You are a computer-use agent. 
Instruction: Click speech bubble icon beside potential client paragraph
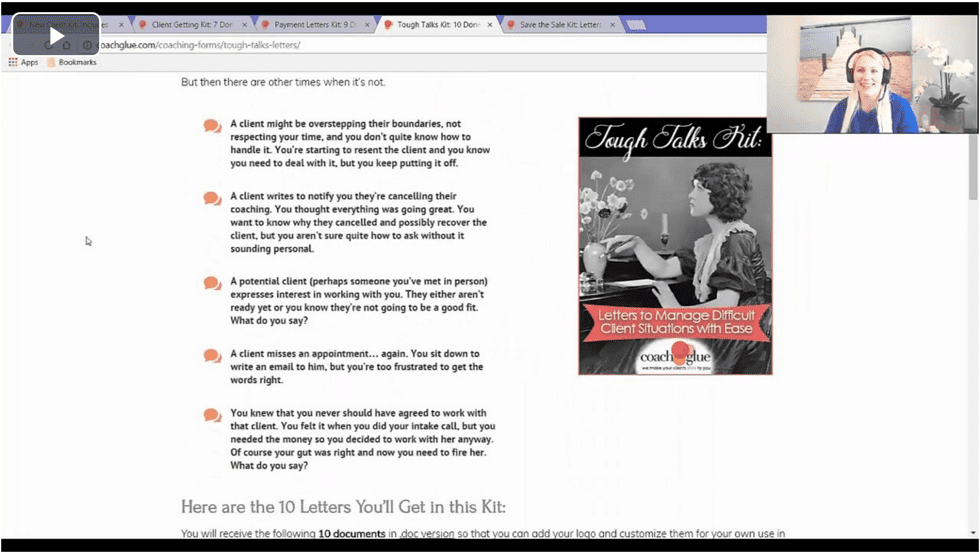(x=212, y=283)
